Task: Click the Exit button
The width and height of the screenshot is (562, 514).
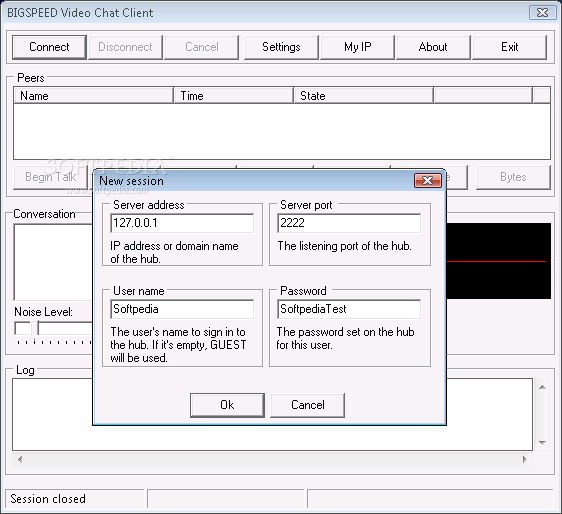Action: coord(509,47)
